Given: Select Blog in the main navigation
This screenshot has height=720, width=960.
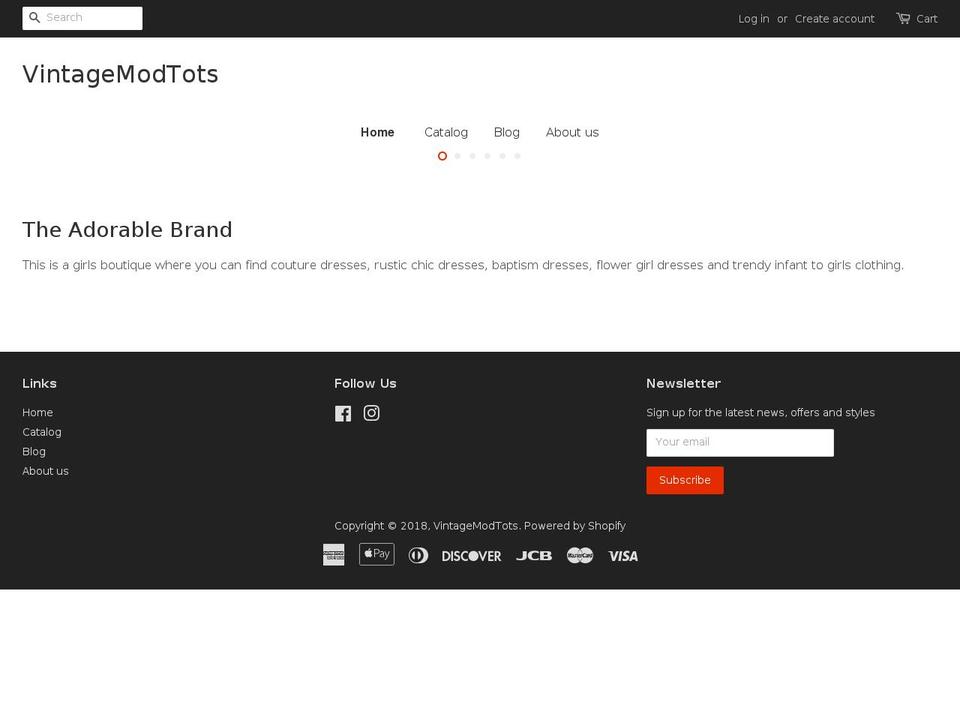Looking at the screenshot, I should click(x=506, y=132).
